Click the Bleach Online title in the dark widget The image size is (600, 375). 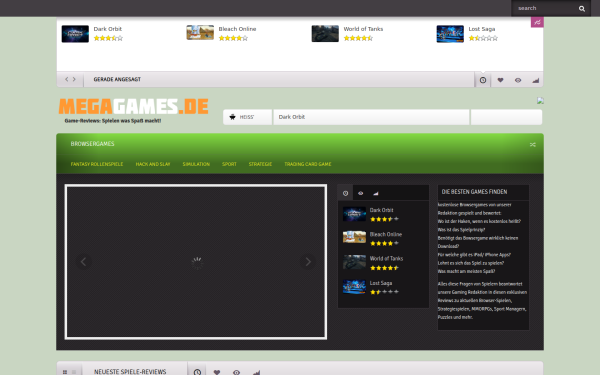click(386, 234)
